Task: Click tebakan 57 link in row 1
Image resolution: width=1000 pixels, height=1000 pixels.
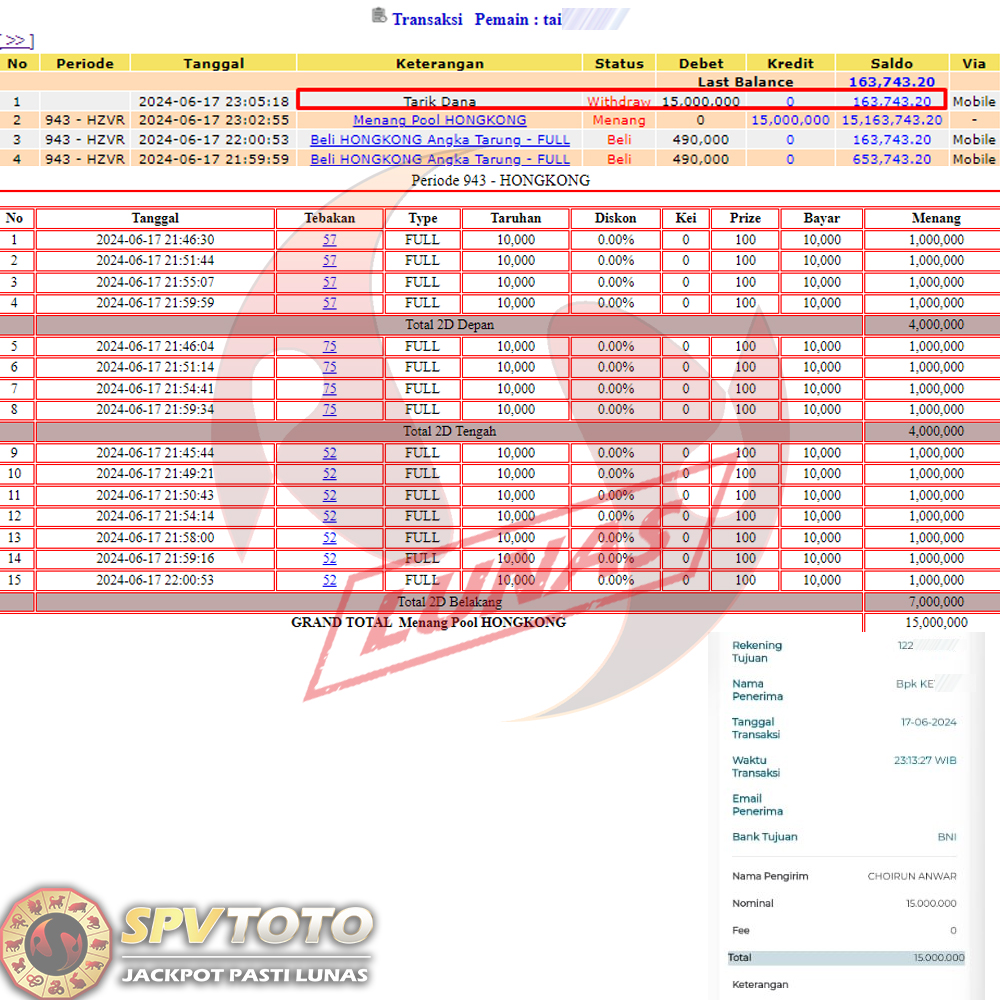Action: pos(329,240)
